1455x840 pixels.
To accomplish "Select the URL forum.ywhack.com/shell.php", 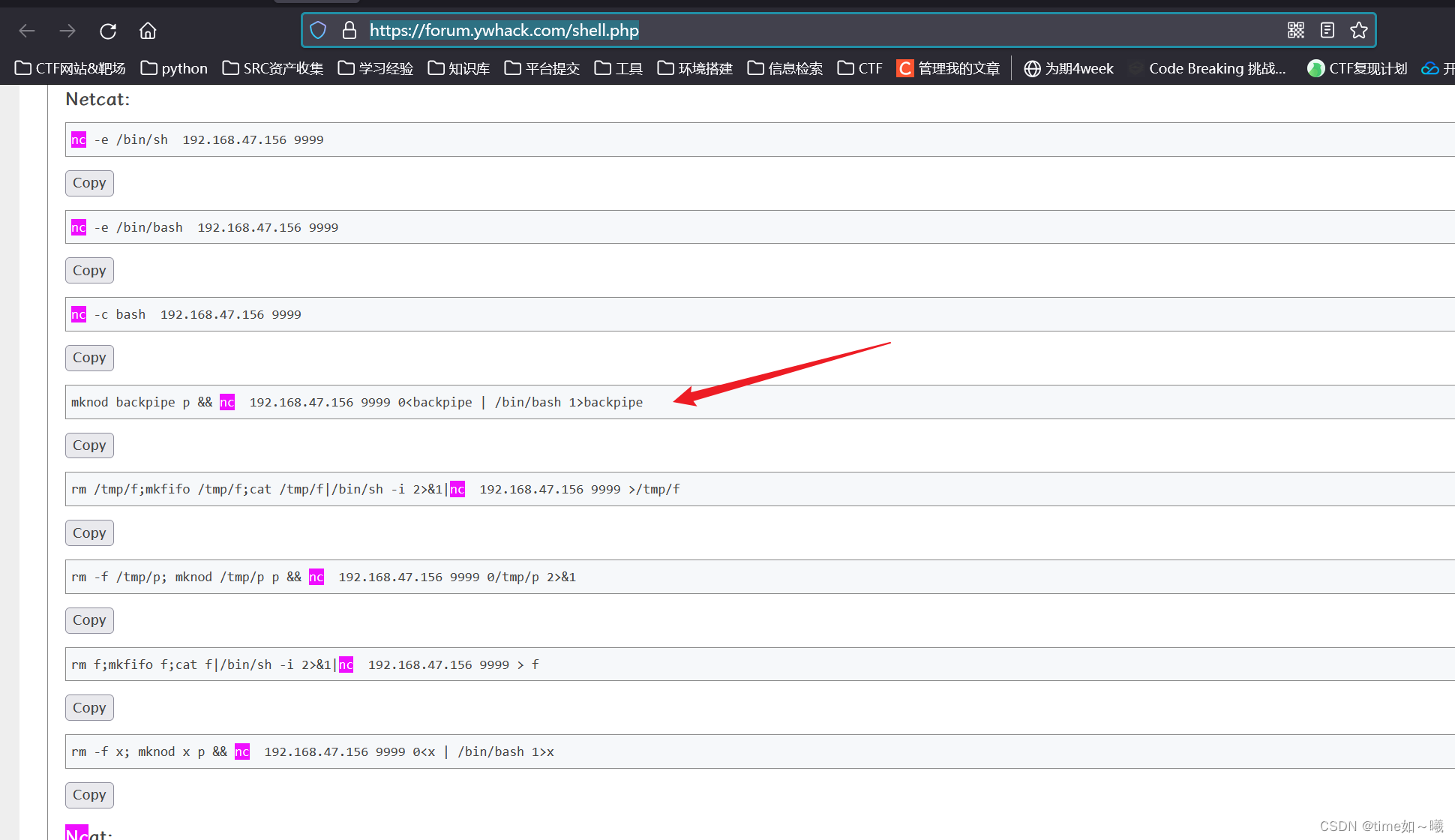I will click(x=504, y=30).
